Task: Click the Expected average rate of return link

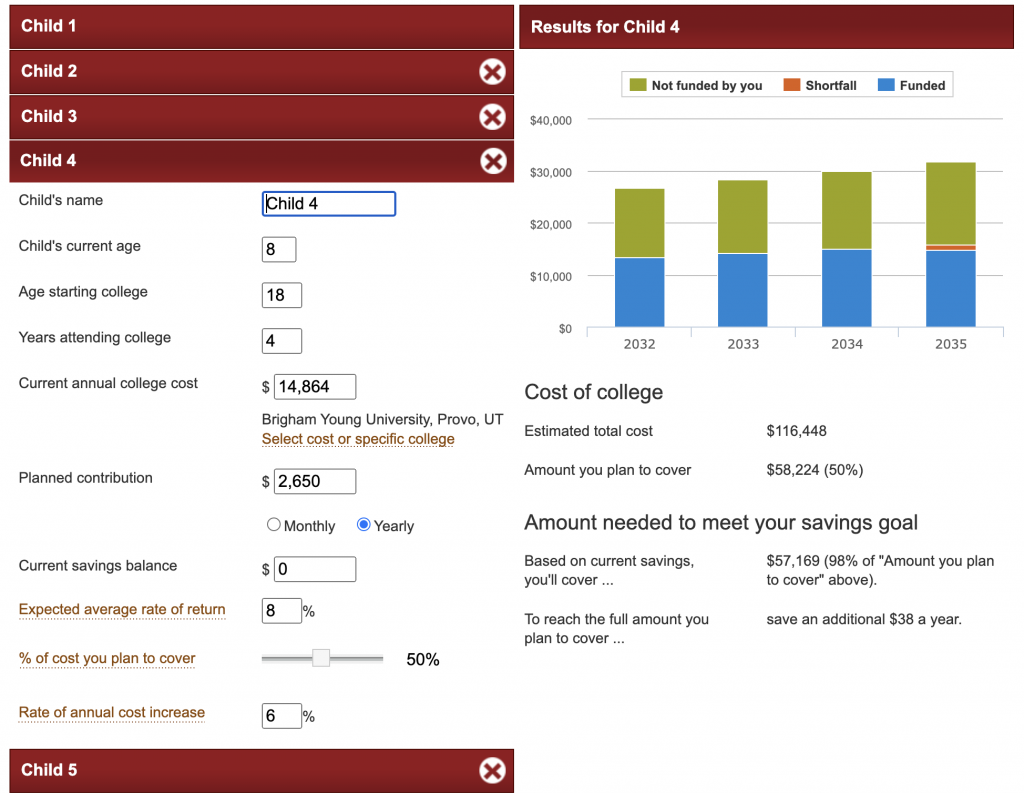Action: pos(122,610)
